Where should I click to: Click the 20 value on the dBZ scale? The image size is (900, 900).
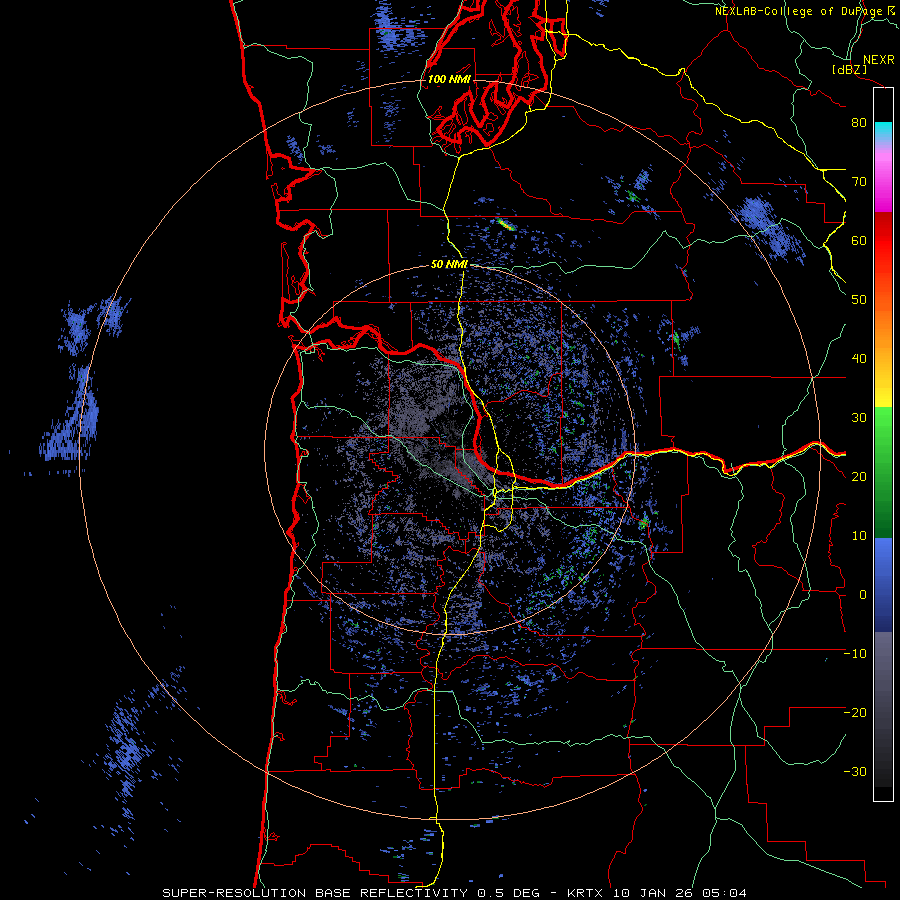(x=859, y=476)
